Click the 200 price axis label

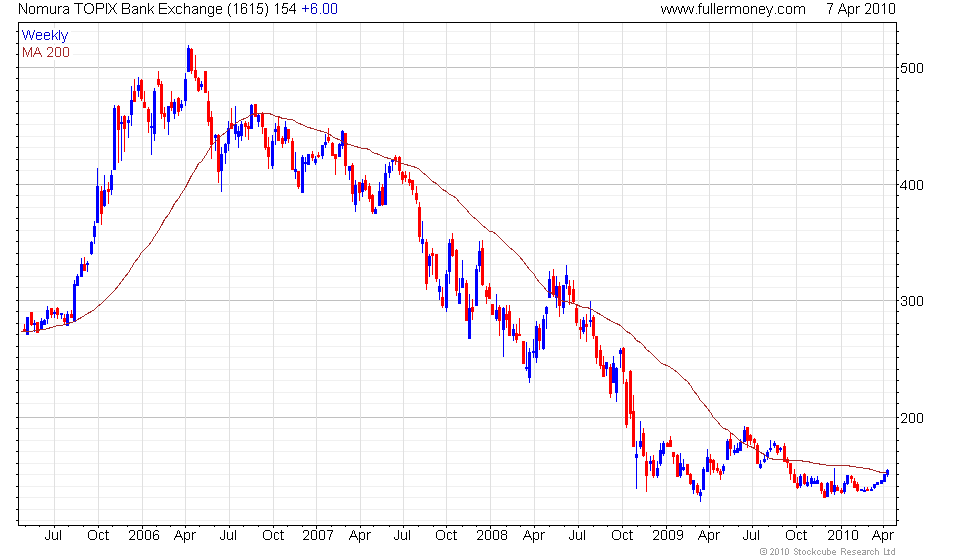[912, 418]
